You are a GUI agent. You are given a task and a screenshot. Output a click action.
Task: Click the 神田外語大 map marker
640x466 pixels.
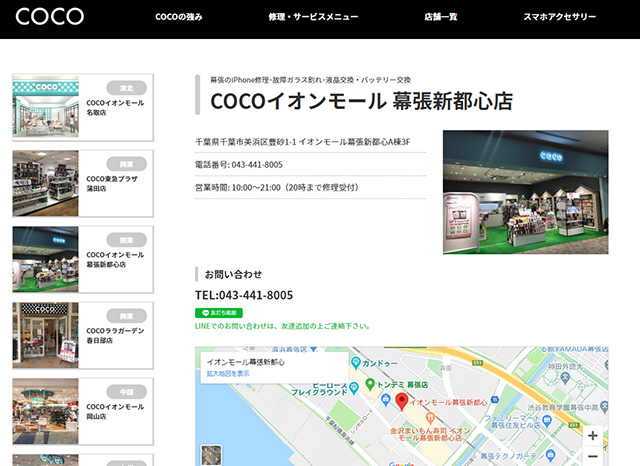click(565, 378)
